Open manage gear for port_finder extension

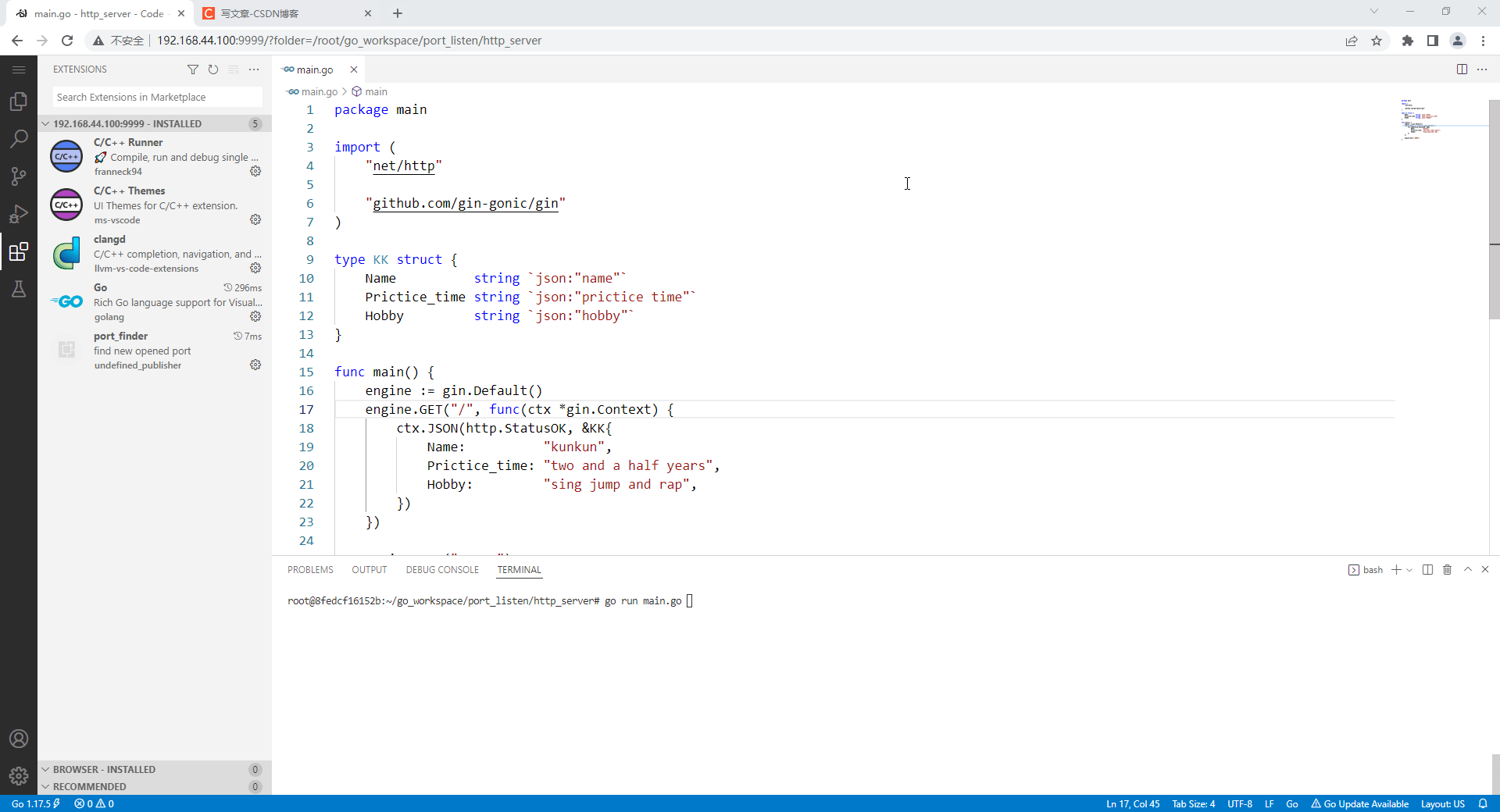click(255, 365)
